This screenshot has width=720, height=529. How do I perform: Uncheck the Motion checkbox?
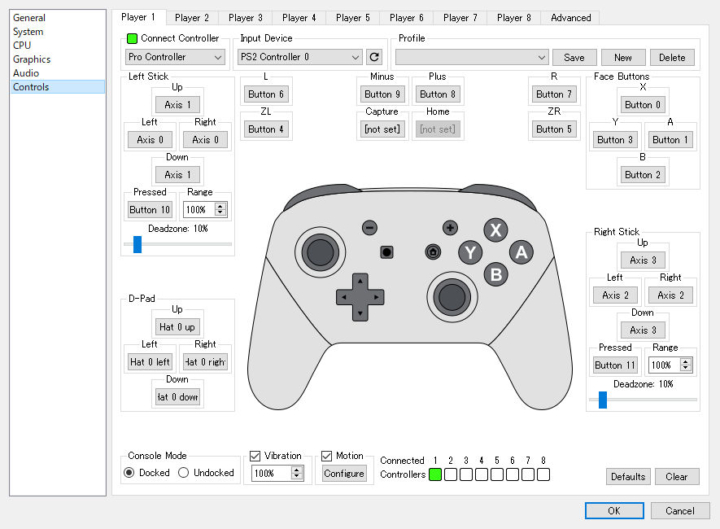pos(326,456)
